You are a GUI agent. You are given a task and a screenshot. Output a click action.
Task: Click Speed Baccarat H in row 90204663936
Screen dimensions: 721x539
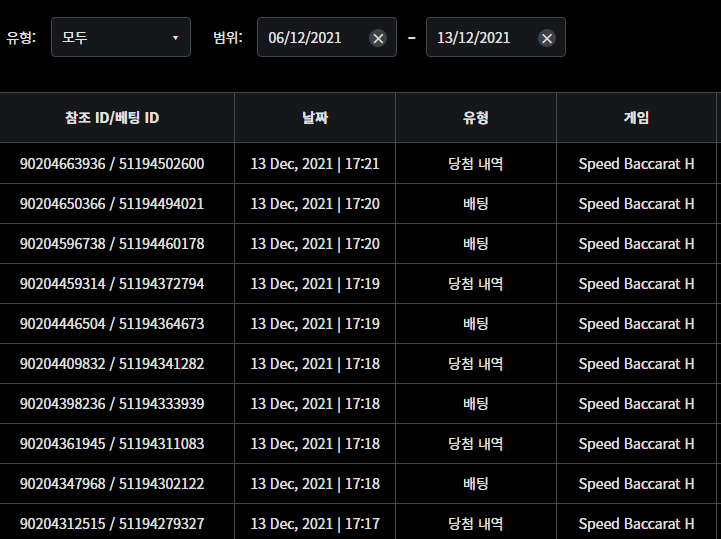coord(636,164)
